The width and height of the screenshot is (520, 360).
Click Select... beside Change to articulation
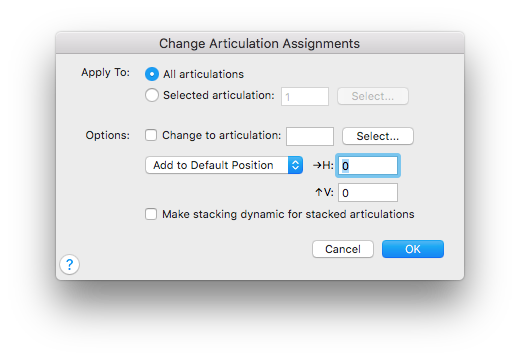[378, 136]
